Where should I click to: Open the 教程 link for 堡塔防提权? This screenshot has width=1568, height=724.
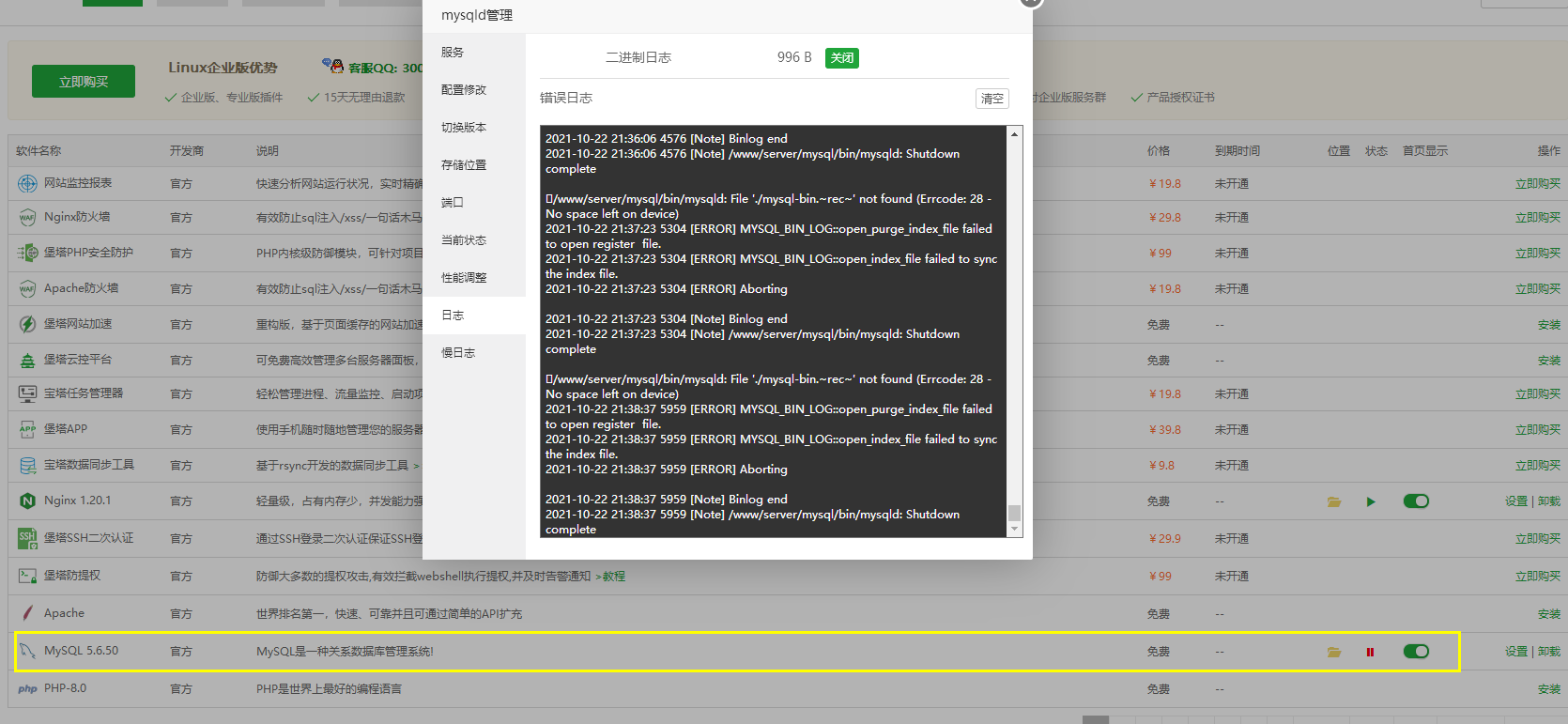[x=614, y=577]
